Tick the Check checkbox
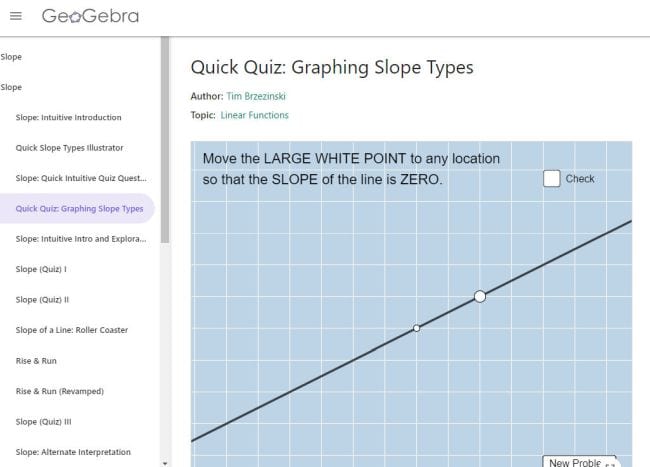The image size is (650, 467). pos(551,179)
